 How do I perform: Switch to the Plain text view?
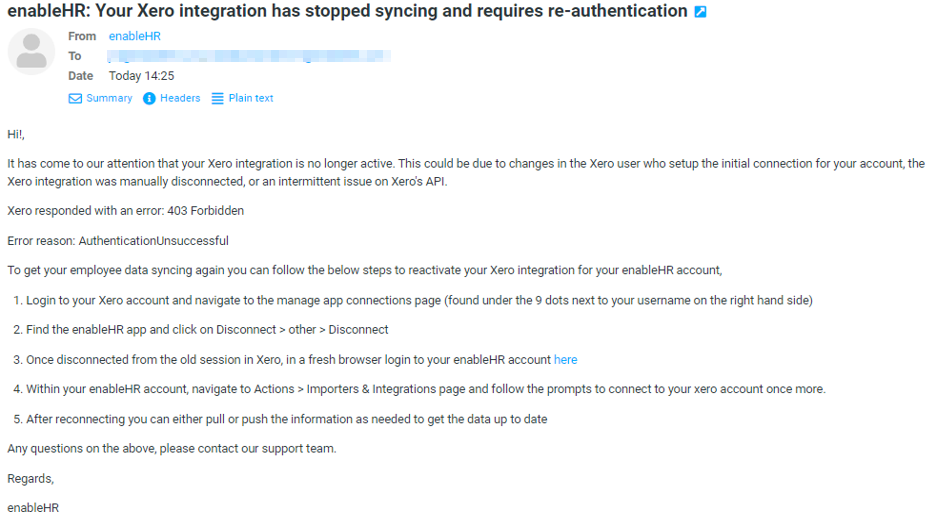[251, 98]
